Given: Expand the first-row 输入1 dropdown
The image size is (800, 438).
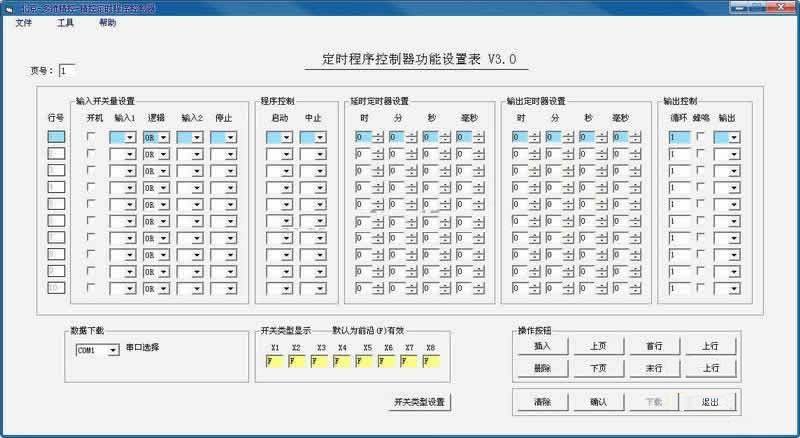Looking at the screenshot, I should coord(131,137).
